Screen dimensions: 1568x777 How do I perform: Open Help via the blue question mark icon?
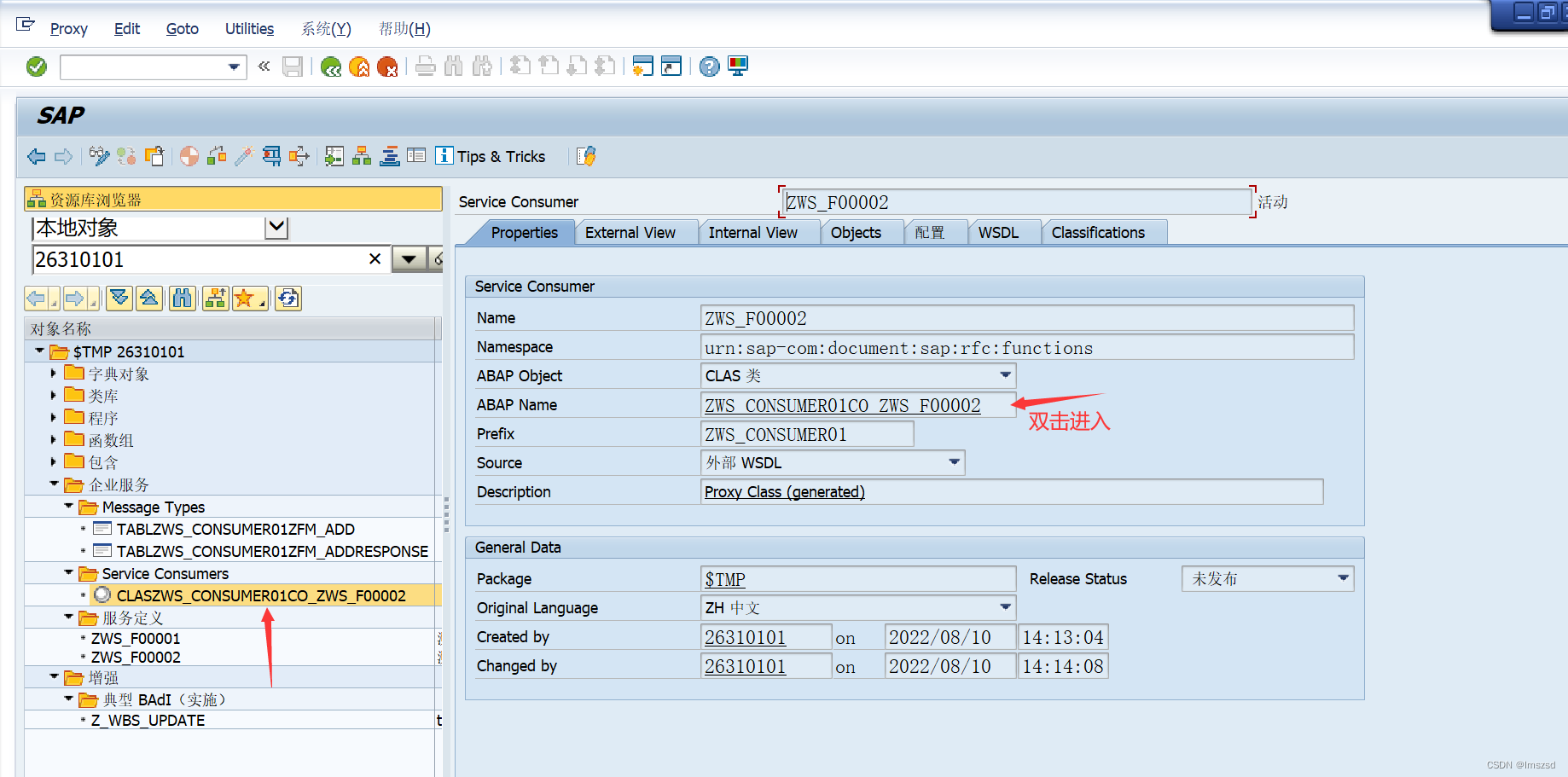coord(709,67)
